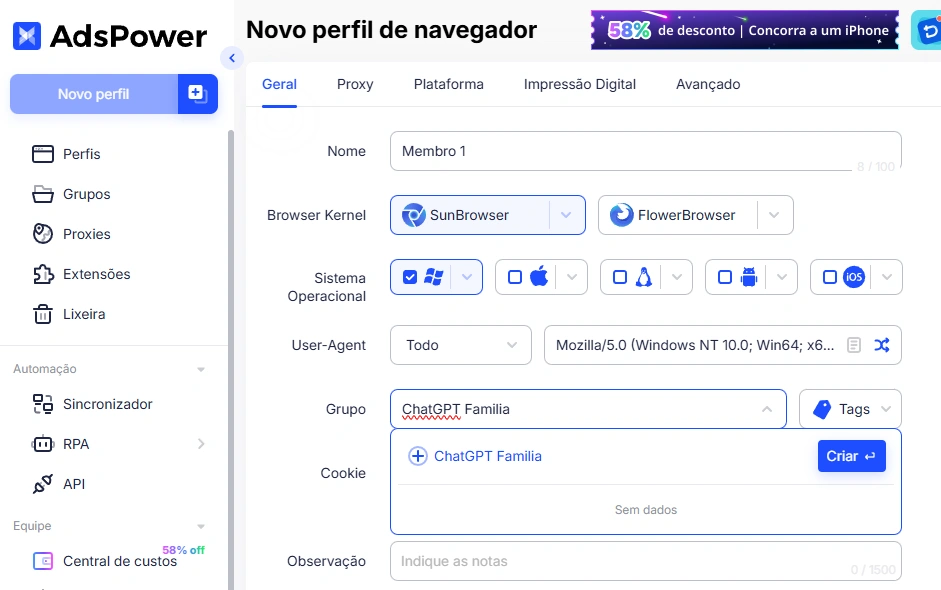The image size is (941, 590).
Task: Open the Proxies section in the sidebar
Action: point(86,234)
